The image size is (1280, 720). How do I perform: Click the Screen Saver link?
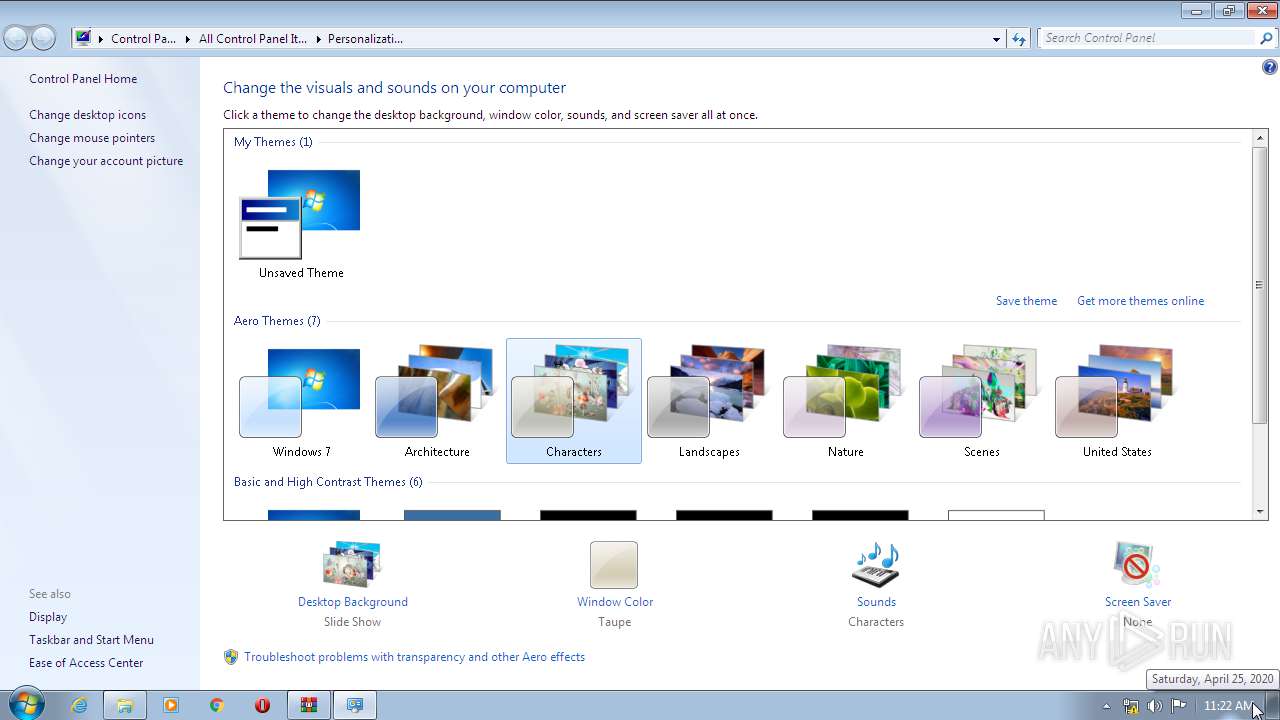click(1138, 602)
